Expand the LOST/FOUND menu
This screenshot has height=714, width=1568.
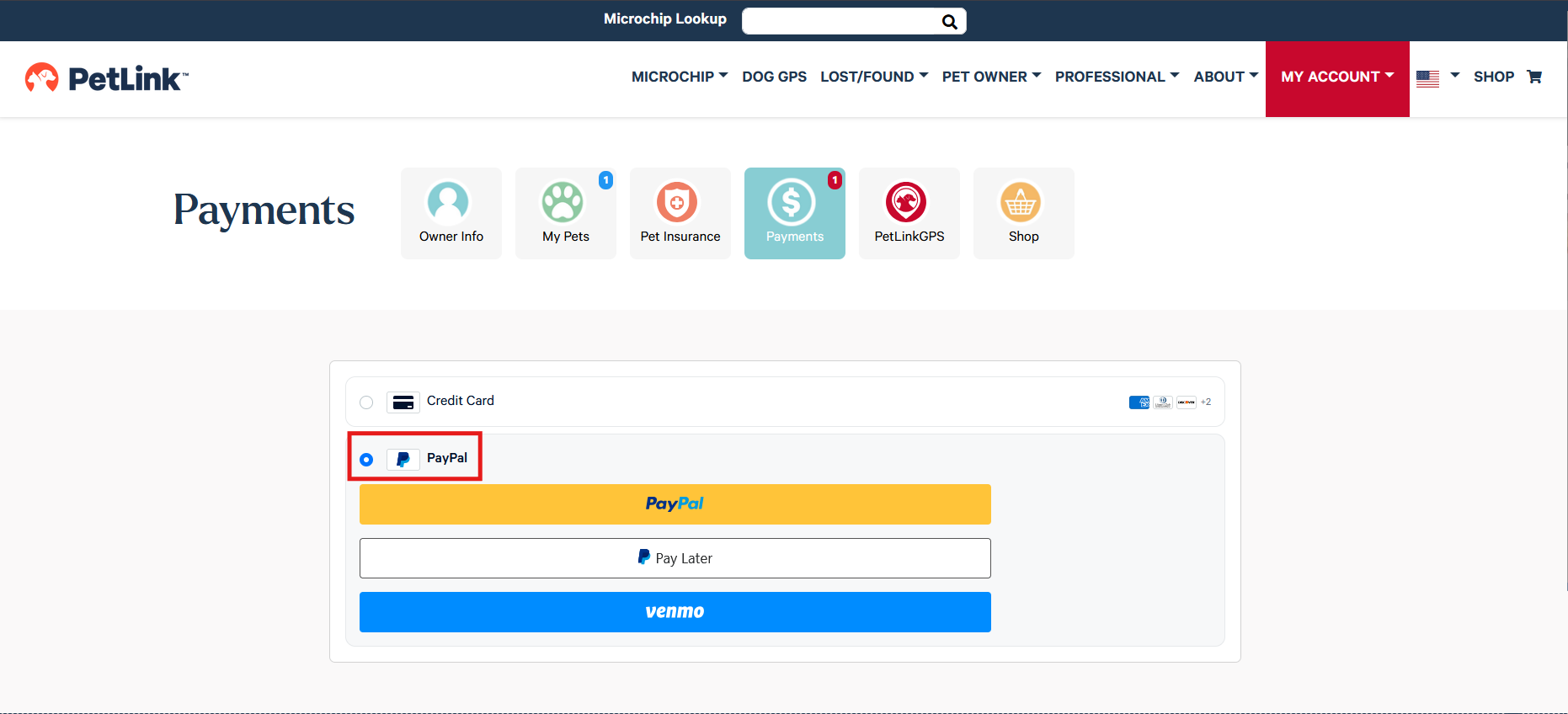click(874, 77)
